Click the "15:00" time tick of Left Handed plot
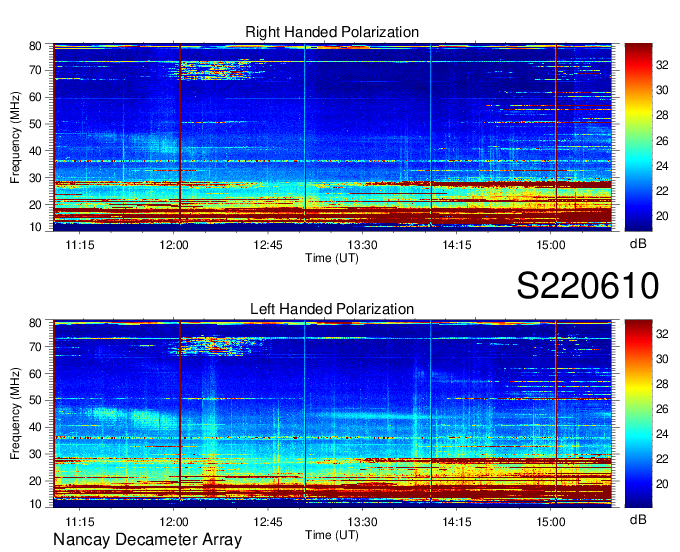The width and height of the screenshot is (680, 552). pos(551,522)
